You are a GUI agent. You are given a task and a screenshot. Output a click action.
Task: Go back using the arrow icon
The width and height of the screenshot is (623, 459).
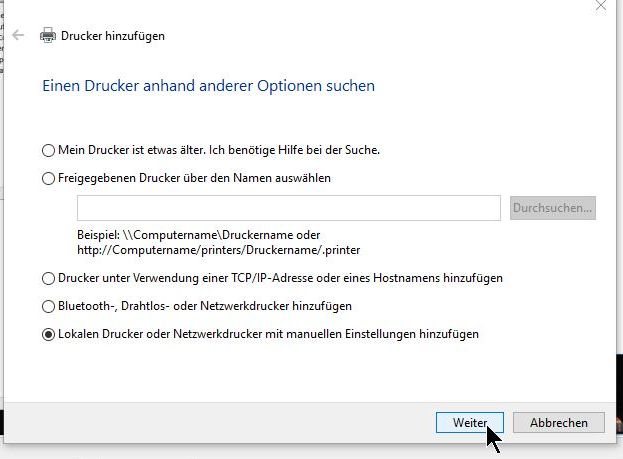[x=18, y=35]
